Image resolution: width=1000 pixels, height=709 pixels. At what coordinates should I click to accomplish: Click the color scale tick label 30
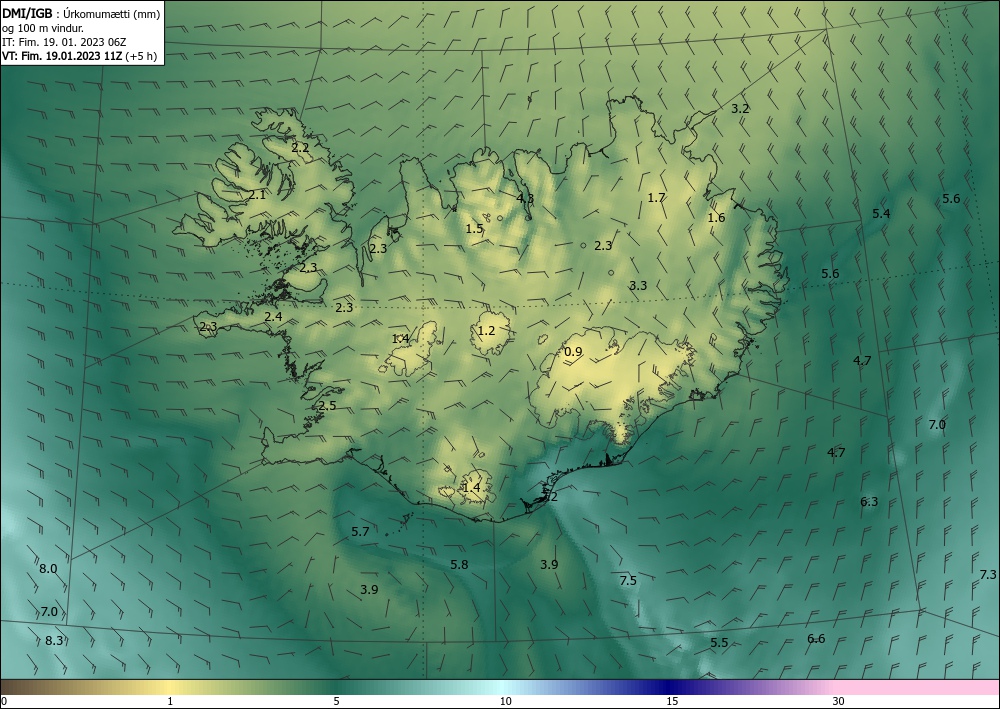(x=838, y=701)
